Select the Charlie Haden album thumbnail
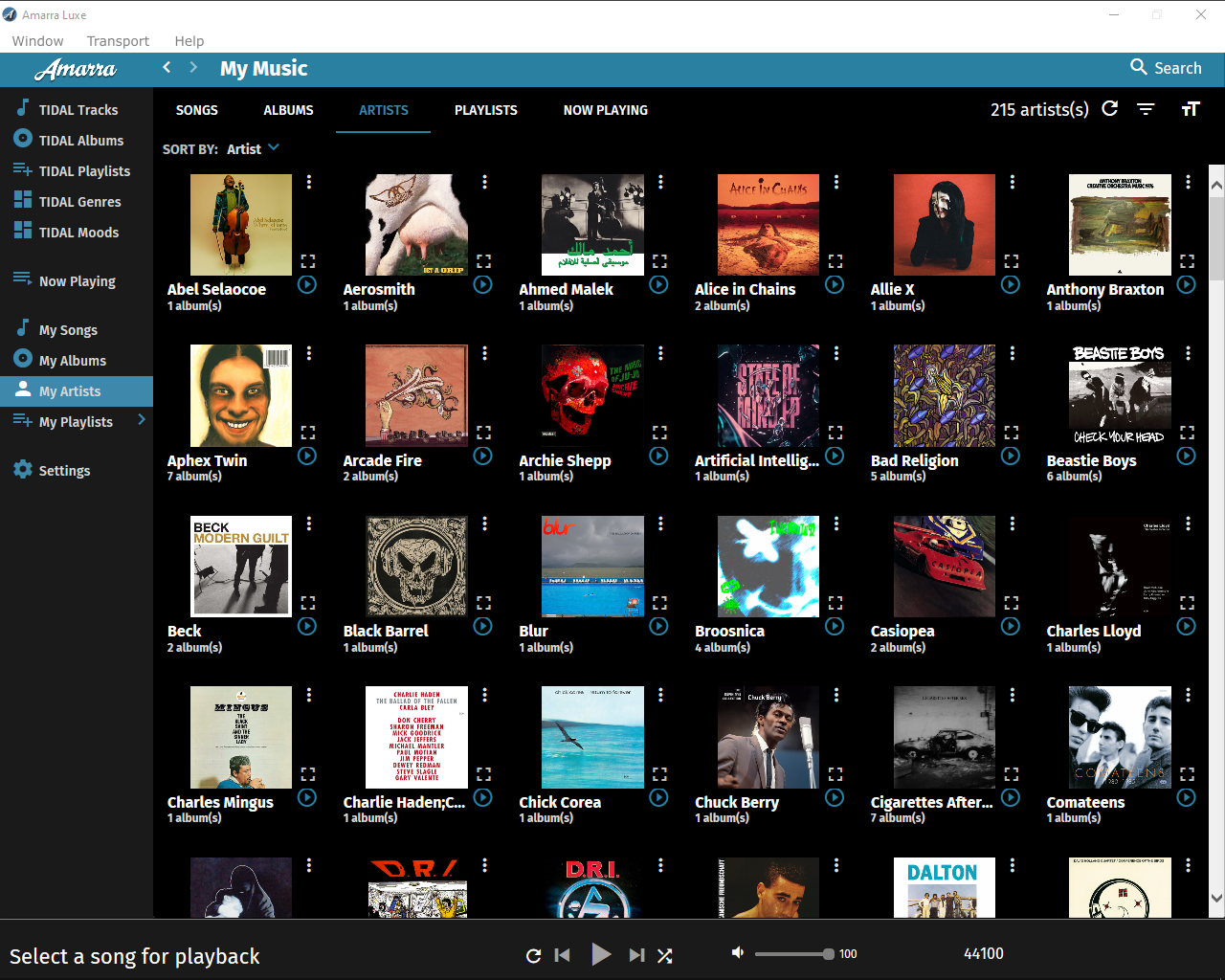Image resolution: width=1225 pixels, height=980 pixels. 416,737
